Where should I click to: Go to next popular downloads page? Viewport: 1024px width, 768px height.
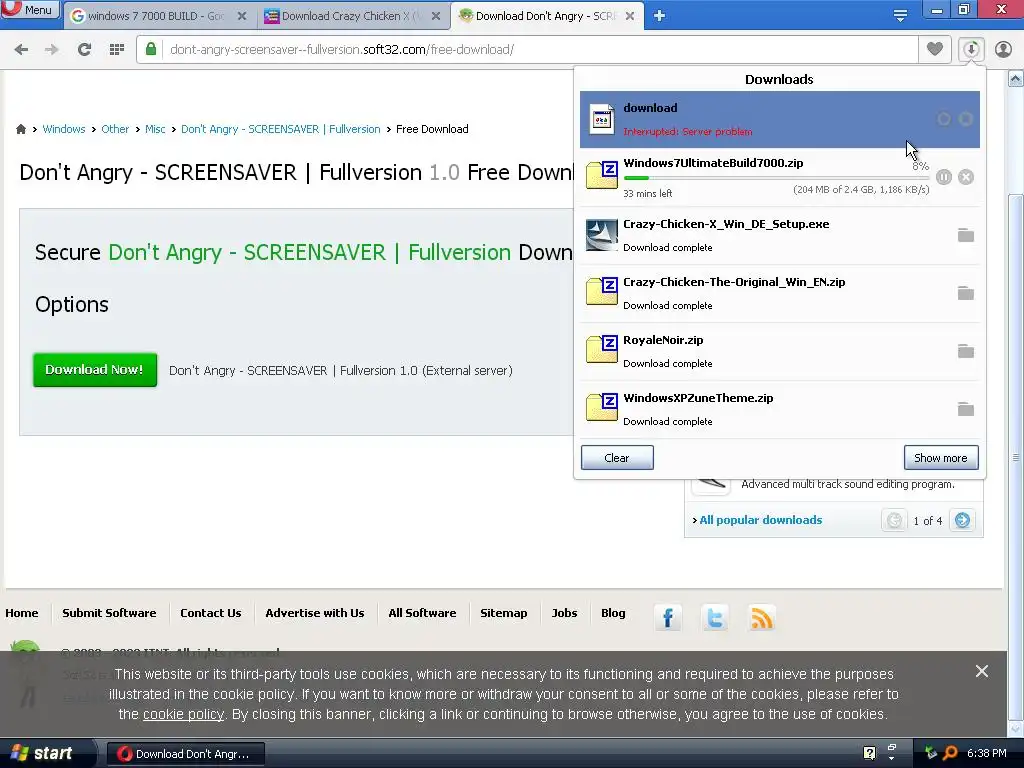962,520
